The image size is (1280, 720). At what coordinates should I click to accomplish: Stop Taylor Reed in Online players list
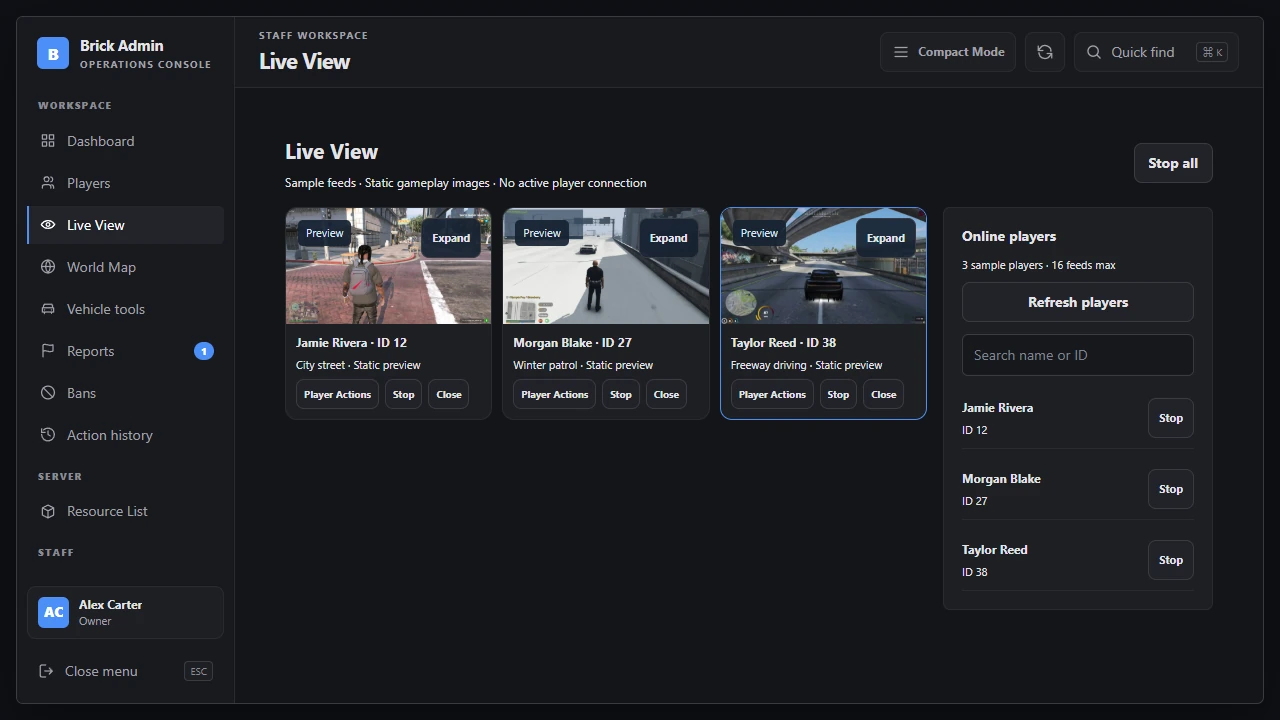point(1171,560)
